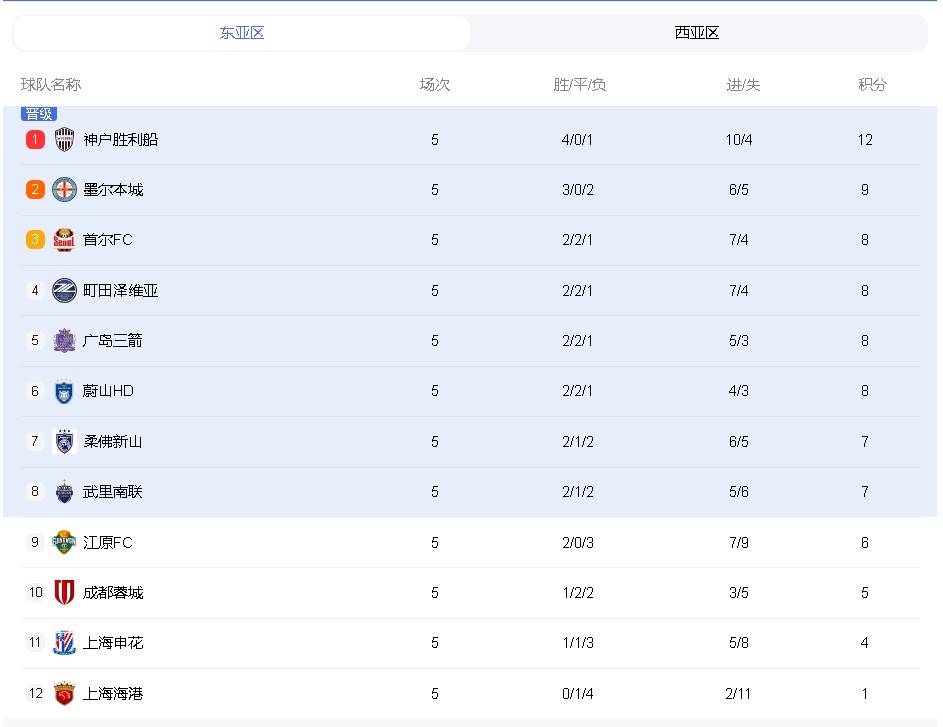Screen dimensions: 943x727
Task: Click the 广岛三箭 team emblem
Action: pos(65,341)
